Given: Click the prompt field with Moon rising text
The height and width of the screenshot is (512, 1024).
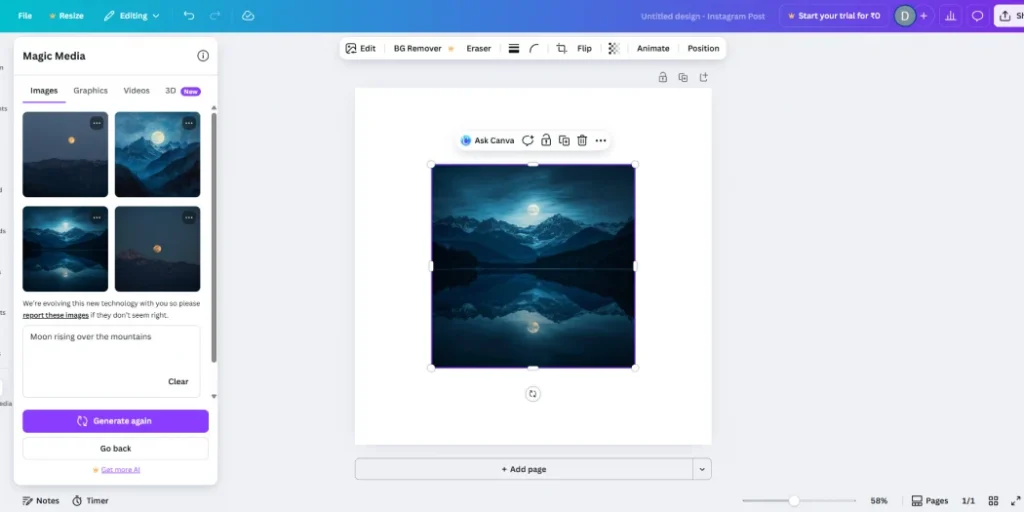Looking at the screenshot, I should [111, 361].
